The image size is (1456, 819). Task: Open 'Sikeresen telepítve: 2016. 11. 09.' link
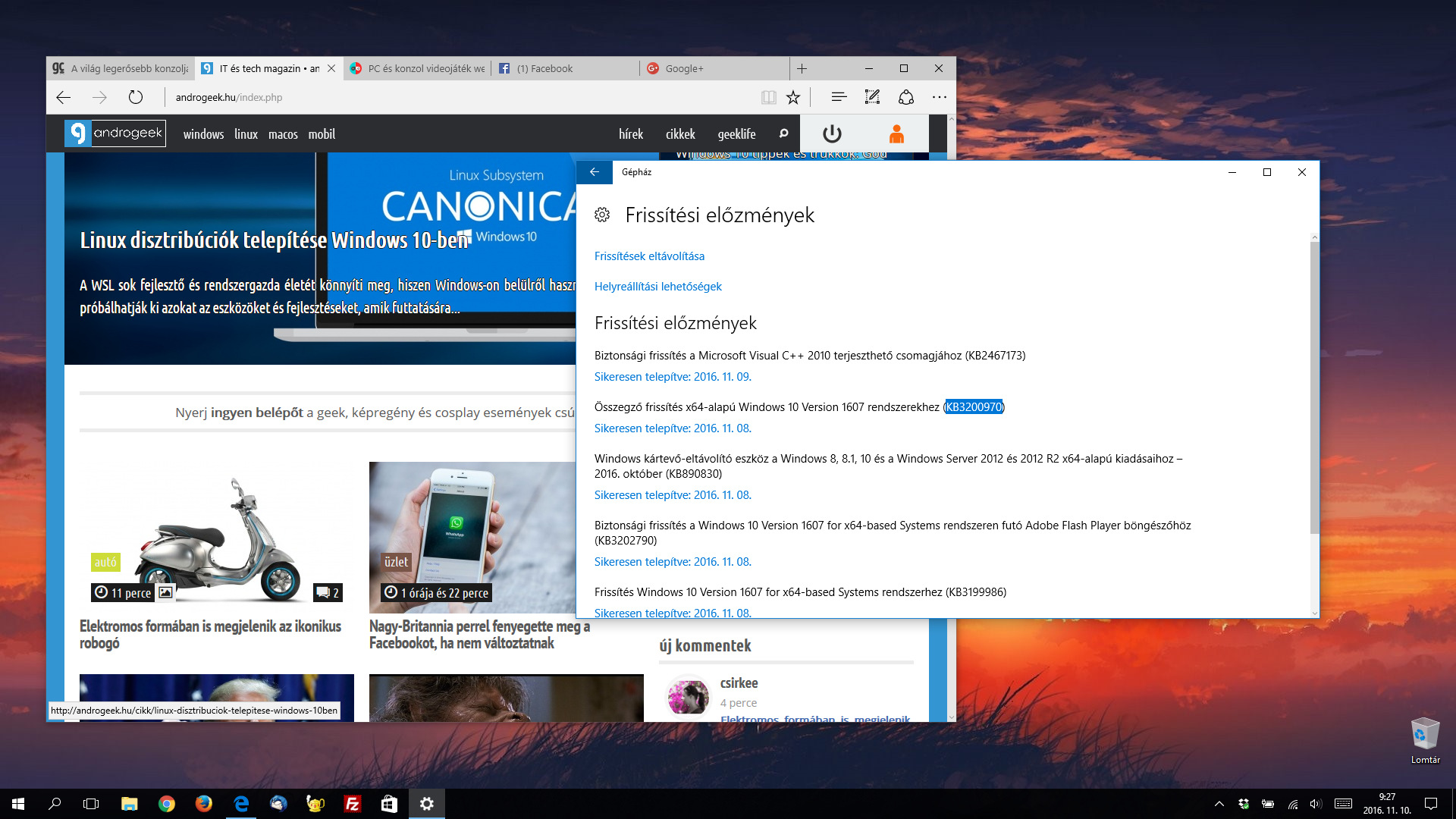click(673, 377)
